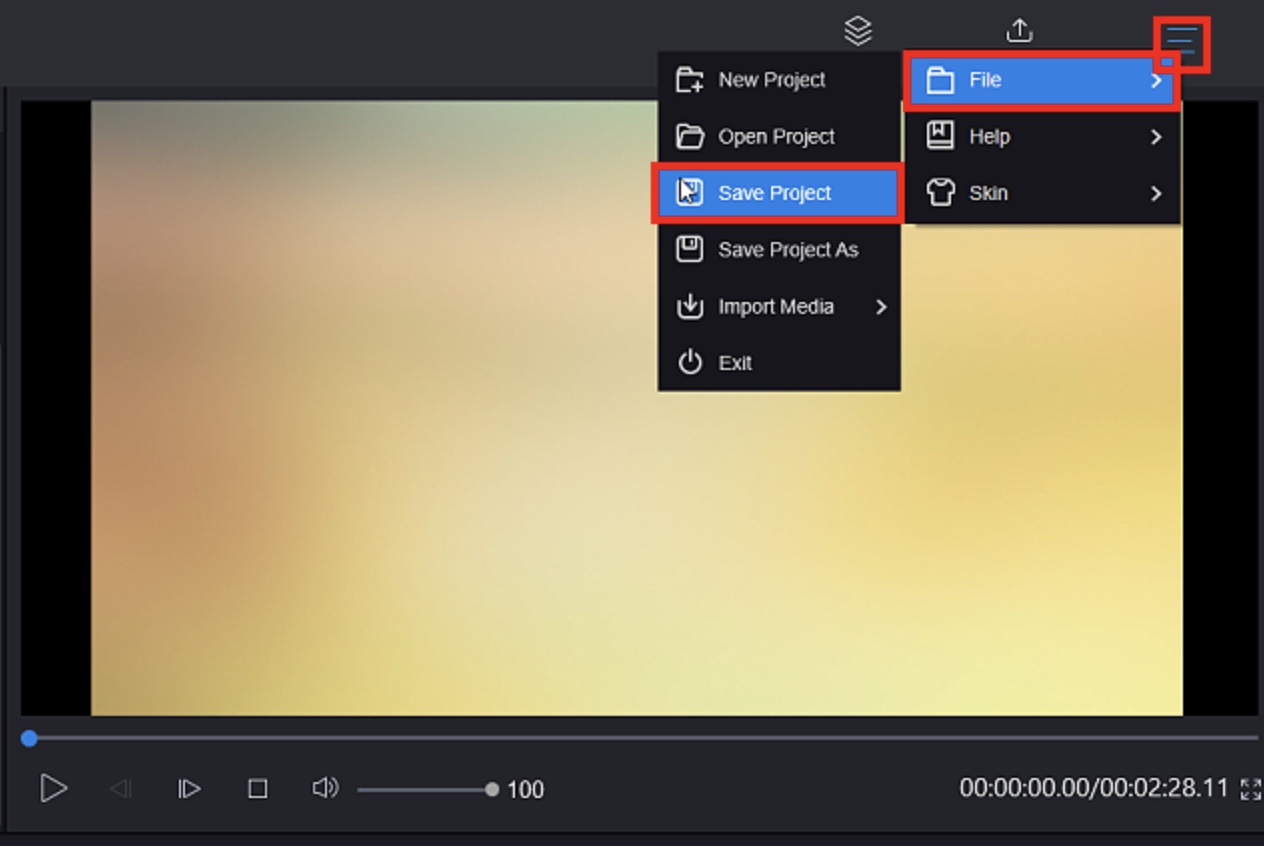
Task: Open the hamburger main menu icon
Action: click(x=1181, y=42)
